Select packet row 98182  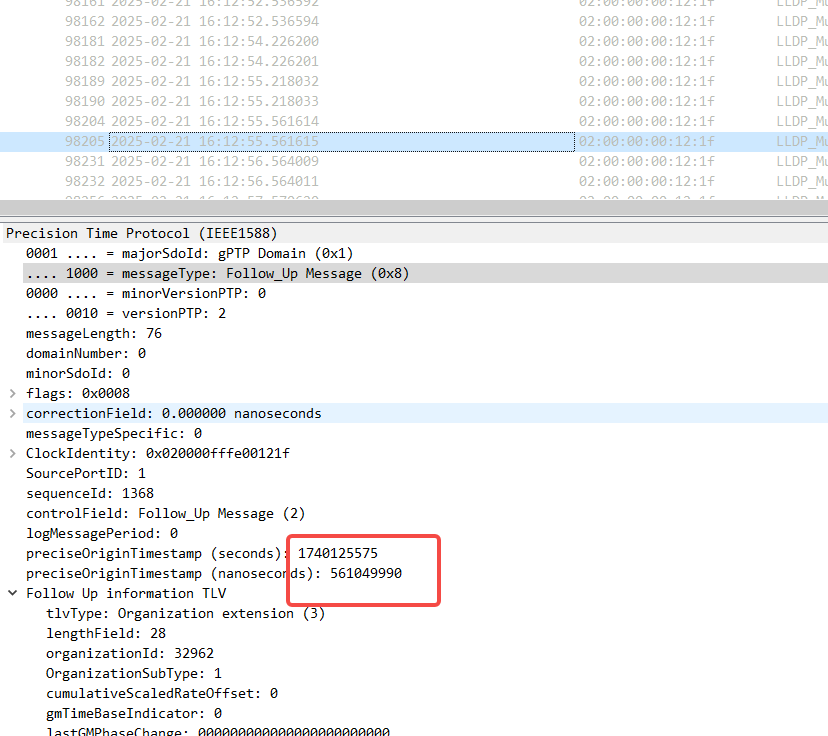tap(414, 62)
